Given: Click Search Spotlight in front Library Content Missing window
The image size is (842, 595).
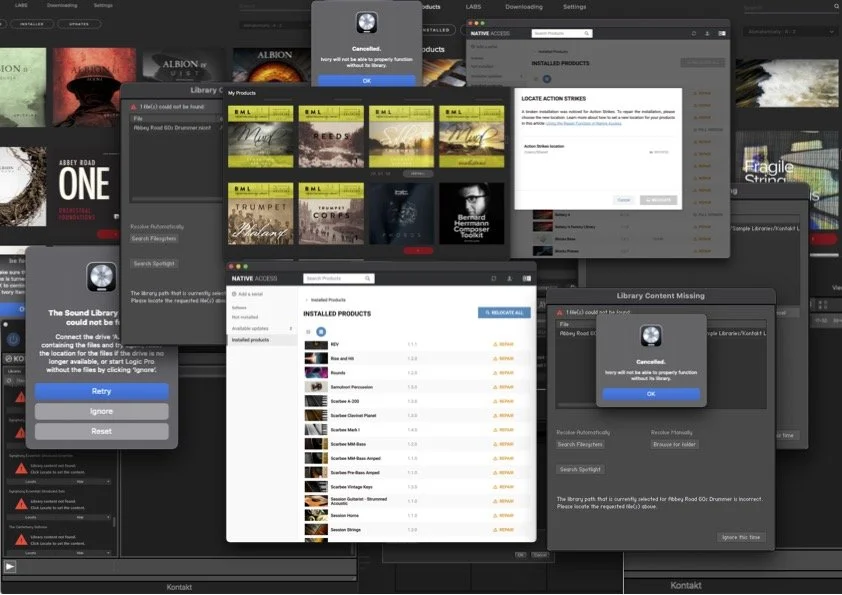Looking at the screenshot, I should 580,469.
